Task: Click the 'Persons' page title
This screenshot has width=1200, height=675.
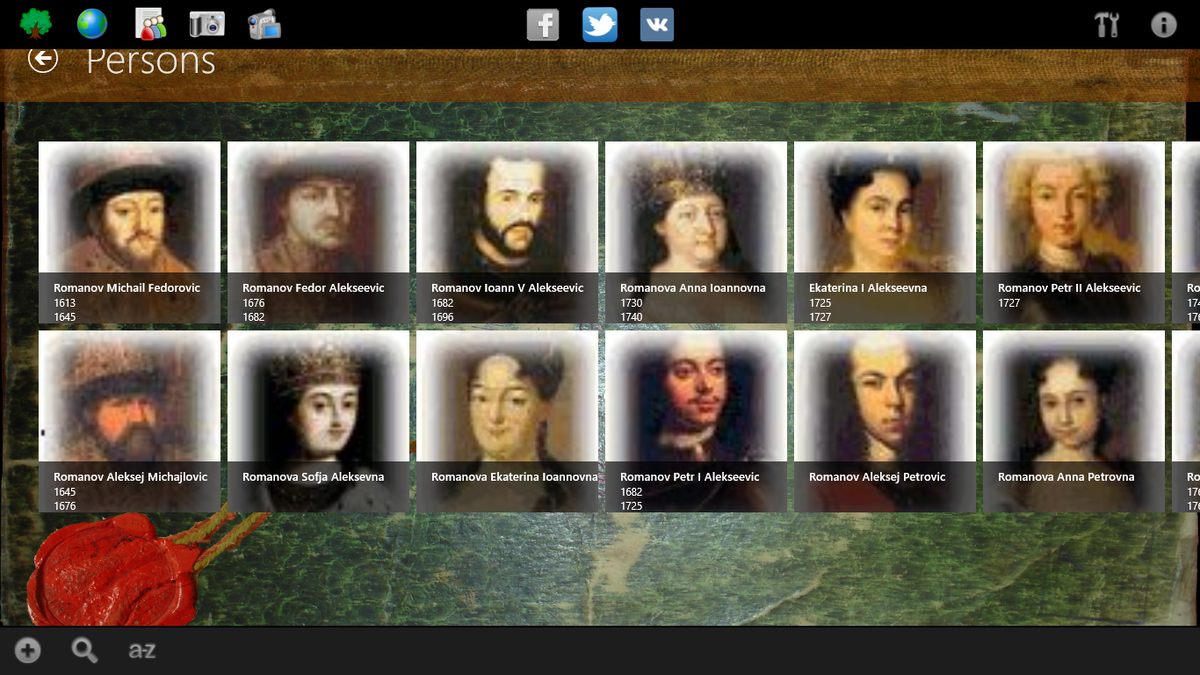Action: tap(150, 61)
